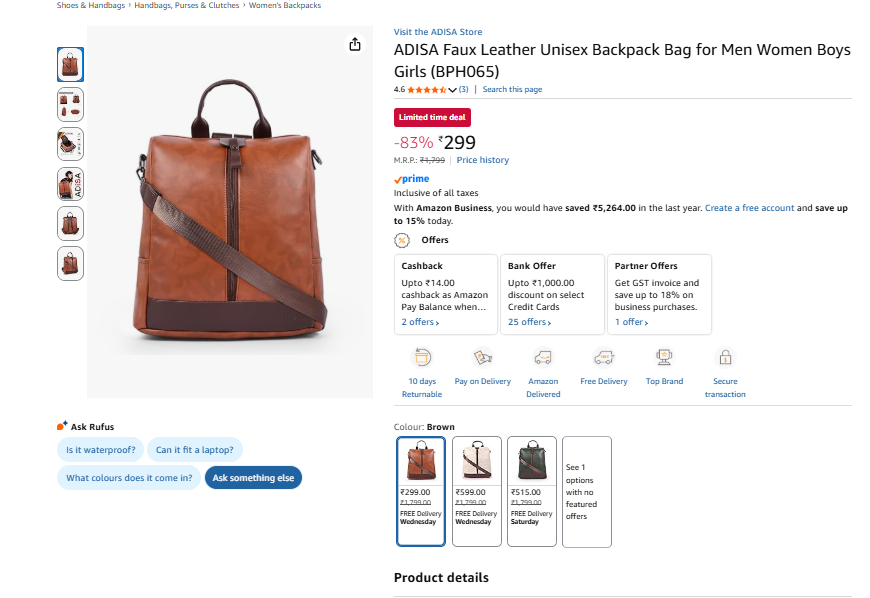Select the green colour option at ₹515.00
This screenshot has width=870, height=598.
[532, 491]
